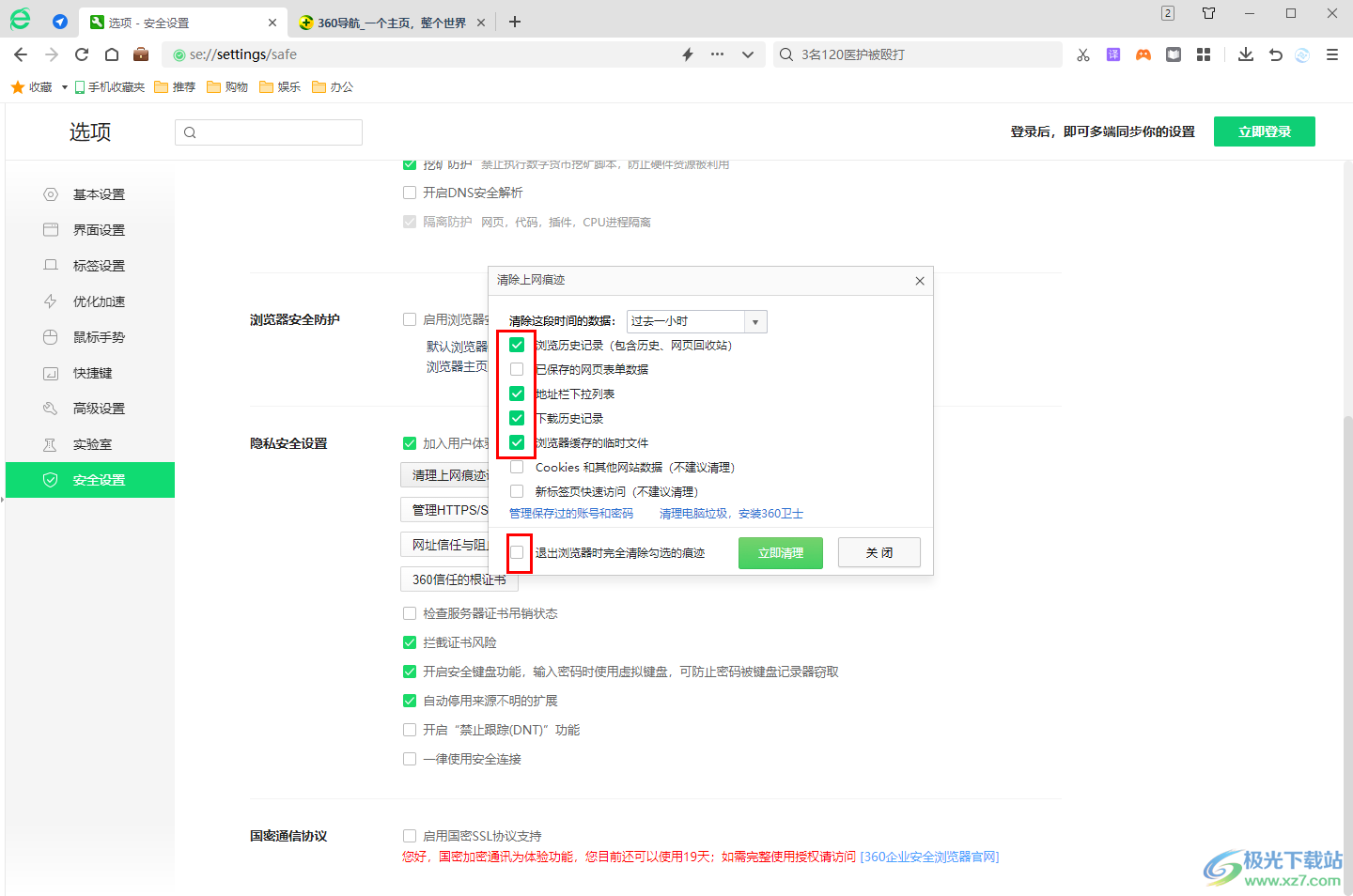Select 安全设置 in the sidebar
The height and width of the screenshot is (896, 1353).
(90, 480)
